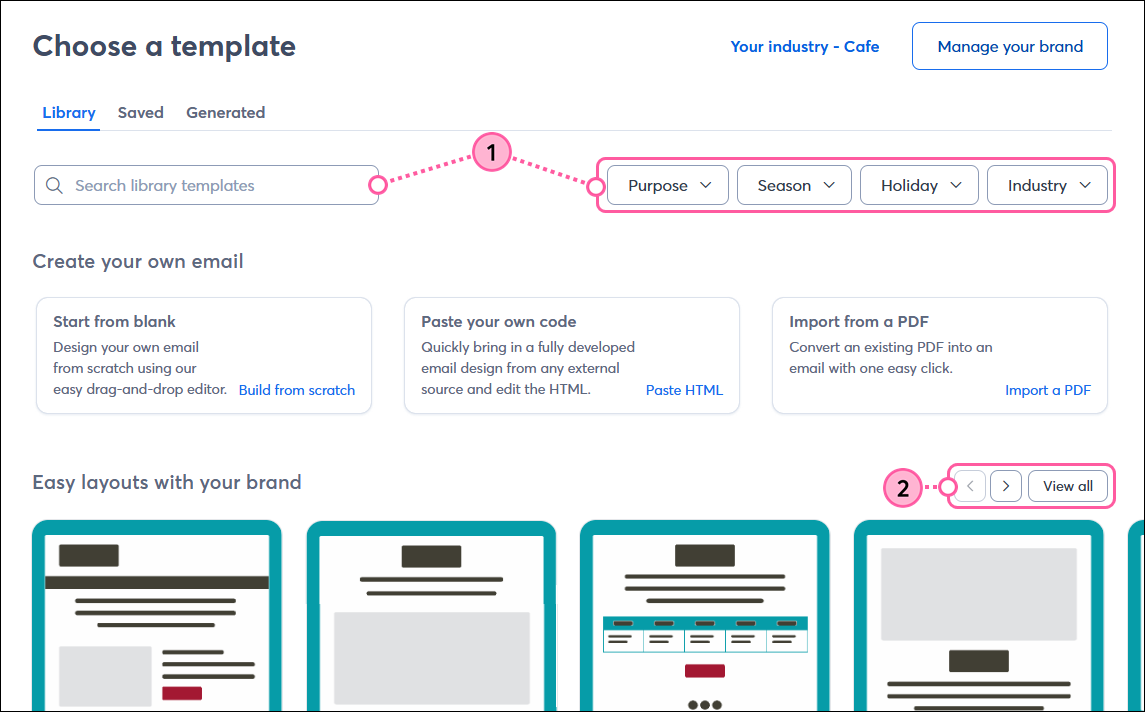
Task: Select the Library tab
Action: click(x=68, y=112)
